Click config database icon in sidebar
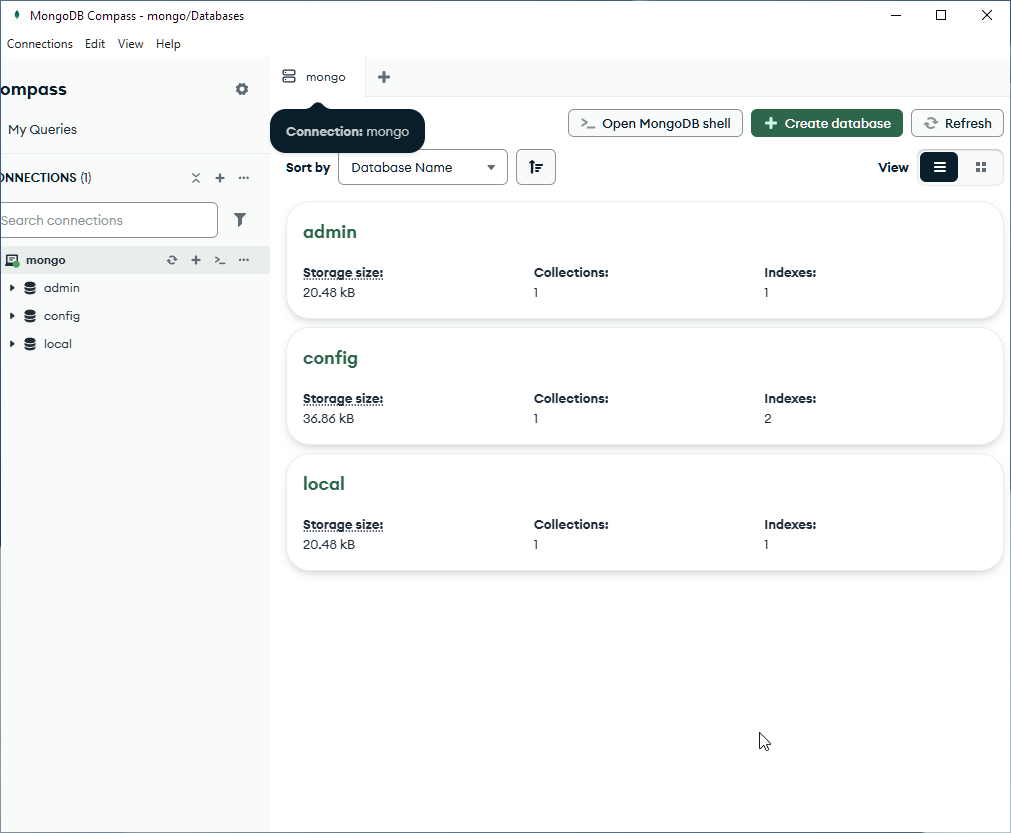Image resolution: width=1011 pixels, height=833 pixels. point(30,316)
